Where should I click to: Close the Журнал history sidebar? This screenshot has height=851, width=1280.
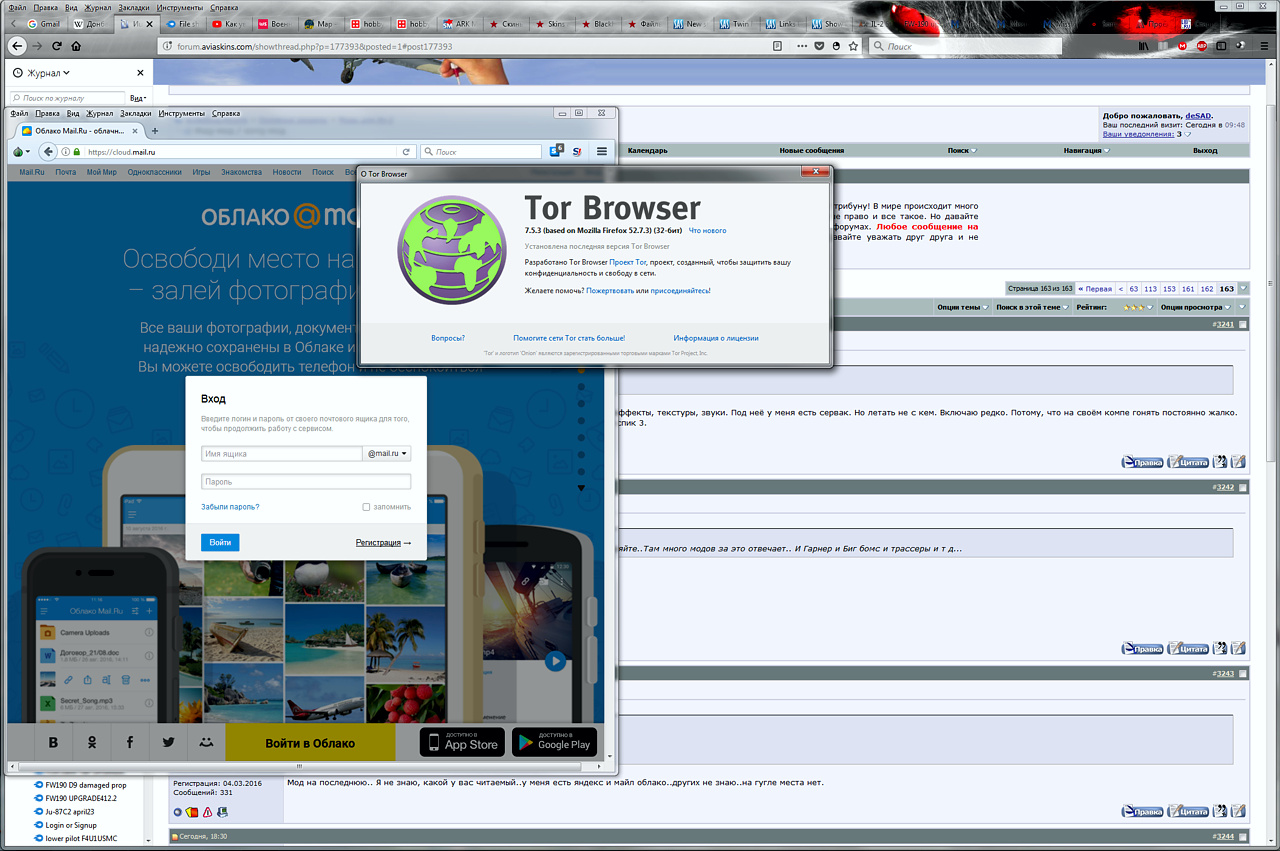click(x=141, y=73)
